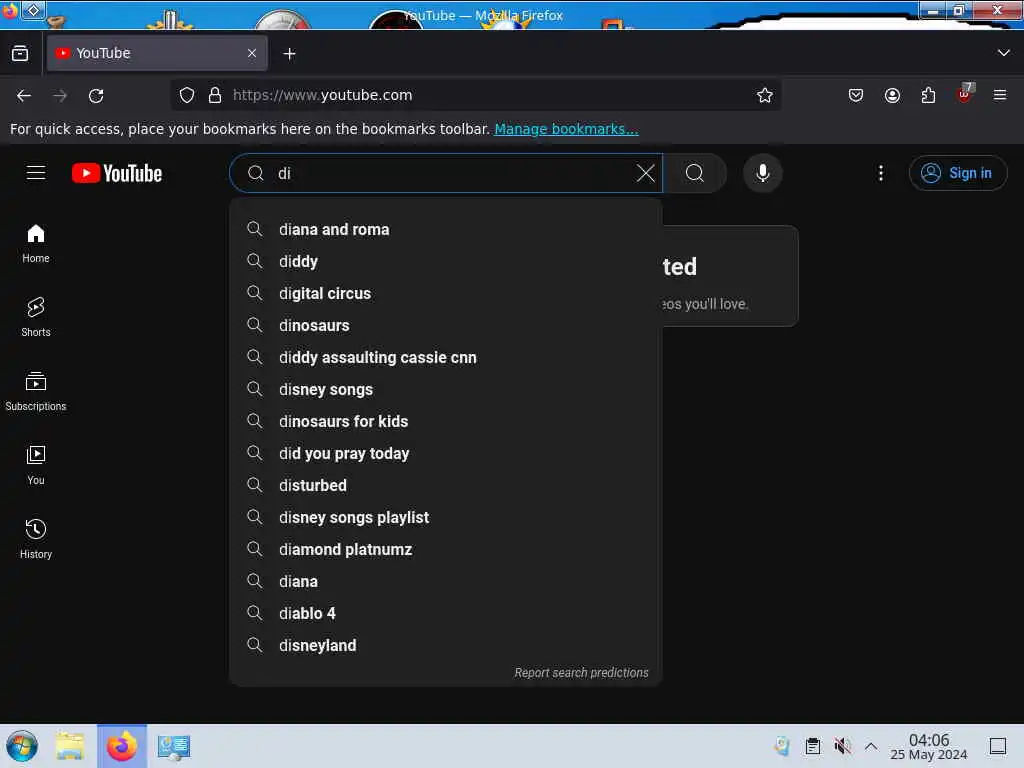This screenshot has height=768, width=1024.
Task: Click show desktop button in tray
Action: pos(998,746)
